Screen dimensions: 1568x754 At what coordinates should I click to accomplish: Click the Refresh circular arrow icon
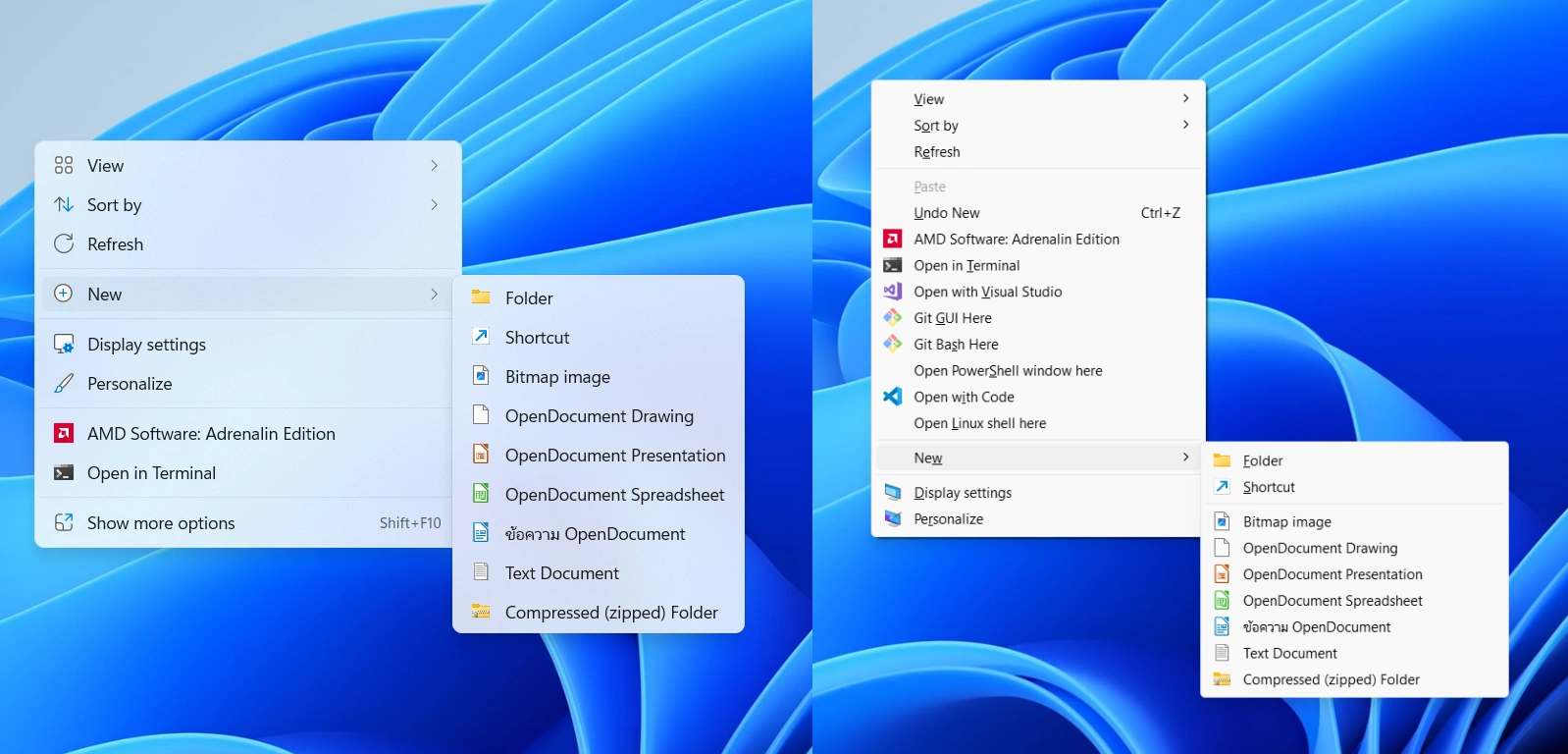click(x=64, y=243)
